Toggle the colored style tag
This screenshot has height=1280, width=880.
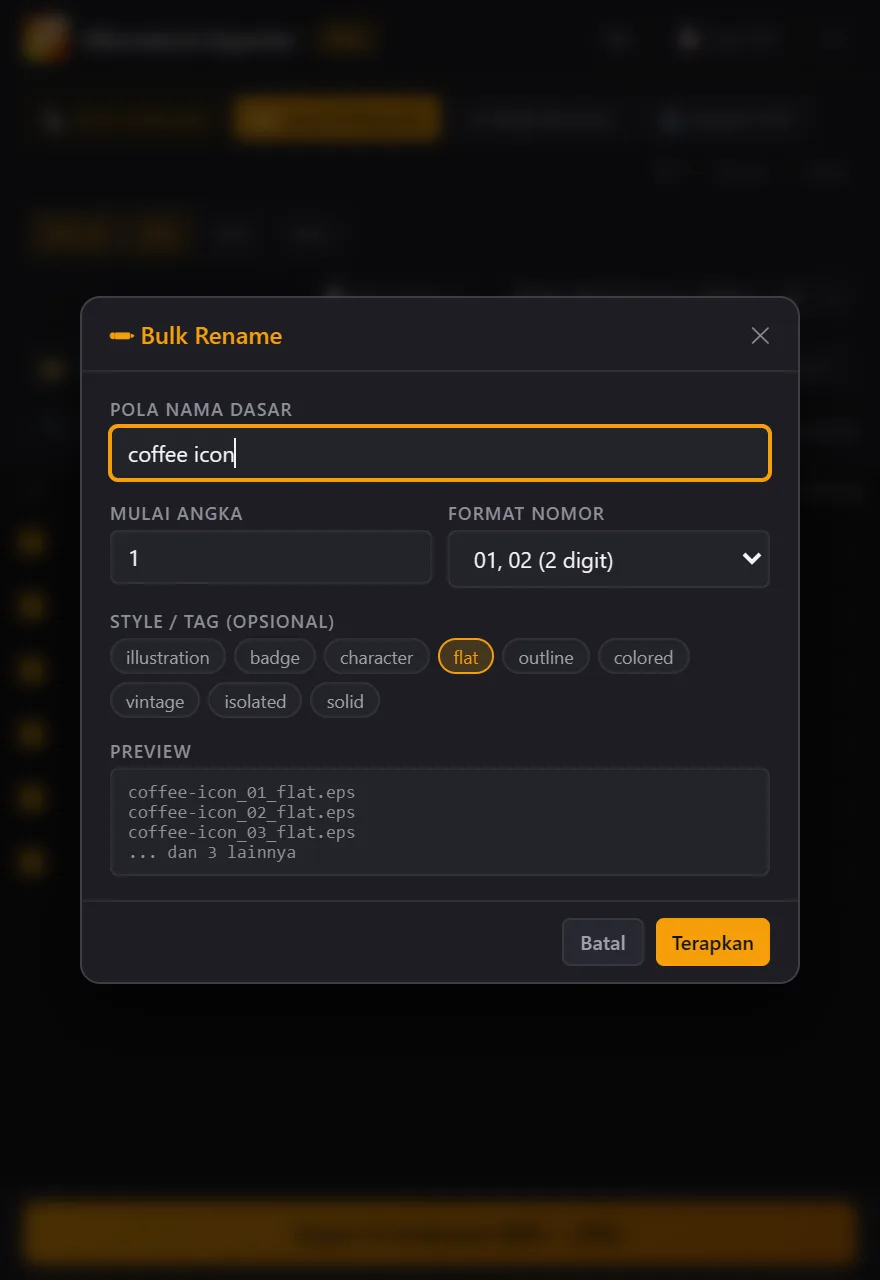[644, 657]
